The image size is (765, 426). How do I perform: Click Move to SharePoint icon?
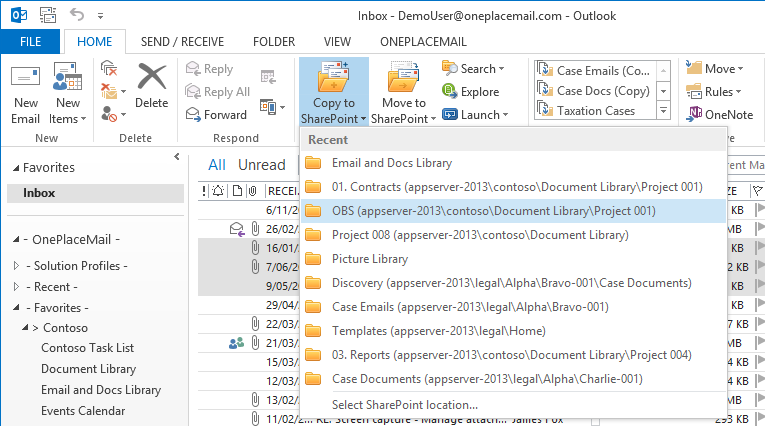pos(404,78)
